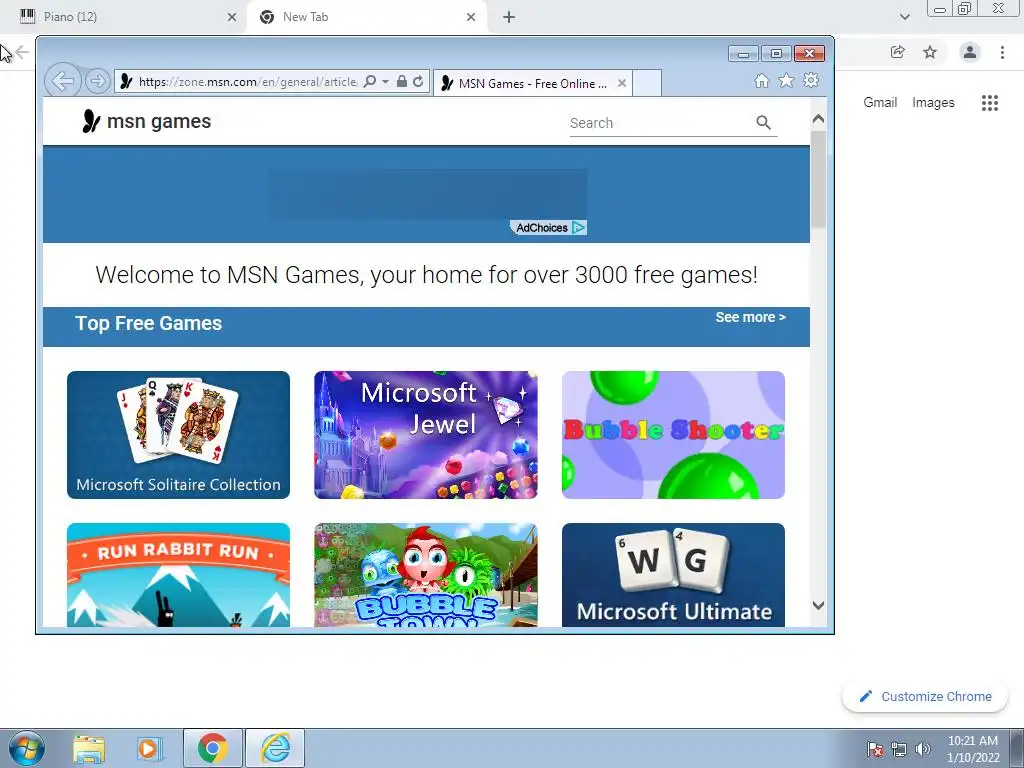This screenshot has height=768, width=1024.
Task: Open Chrome three-dot menu
Action: pyautogui.click(x=1002, y=52)
